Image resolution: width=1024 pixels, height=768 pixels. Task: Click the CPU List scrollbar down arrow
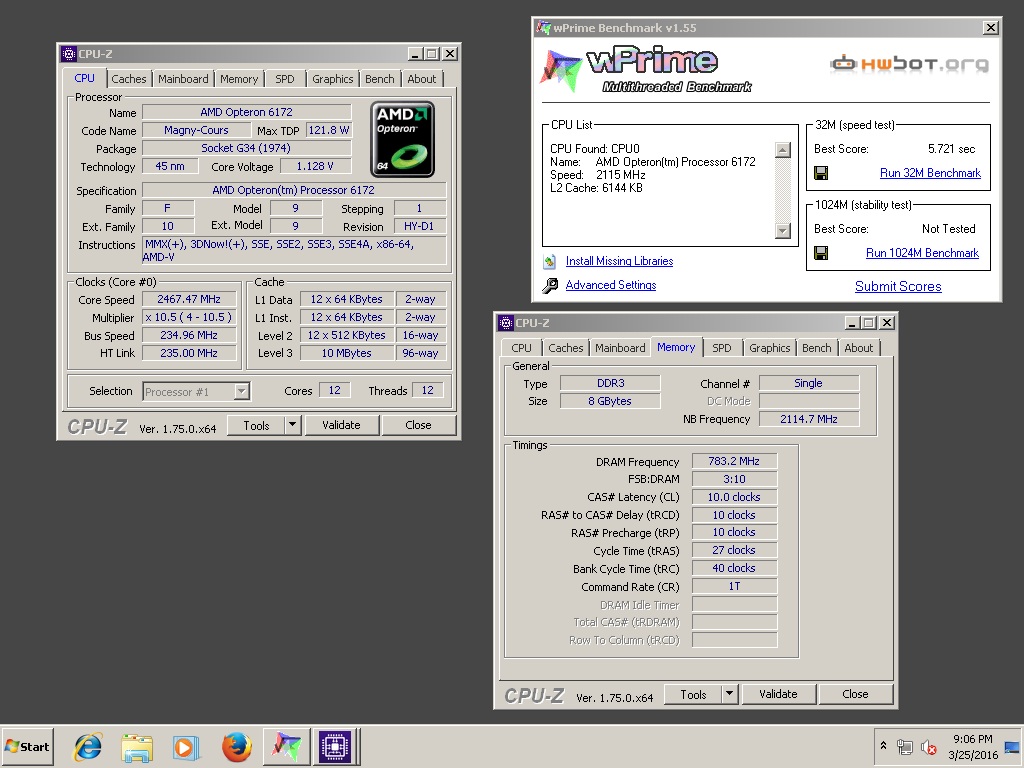[x=782, y=231]
